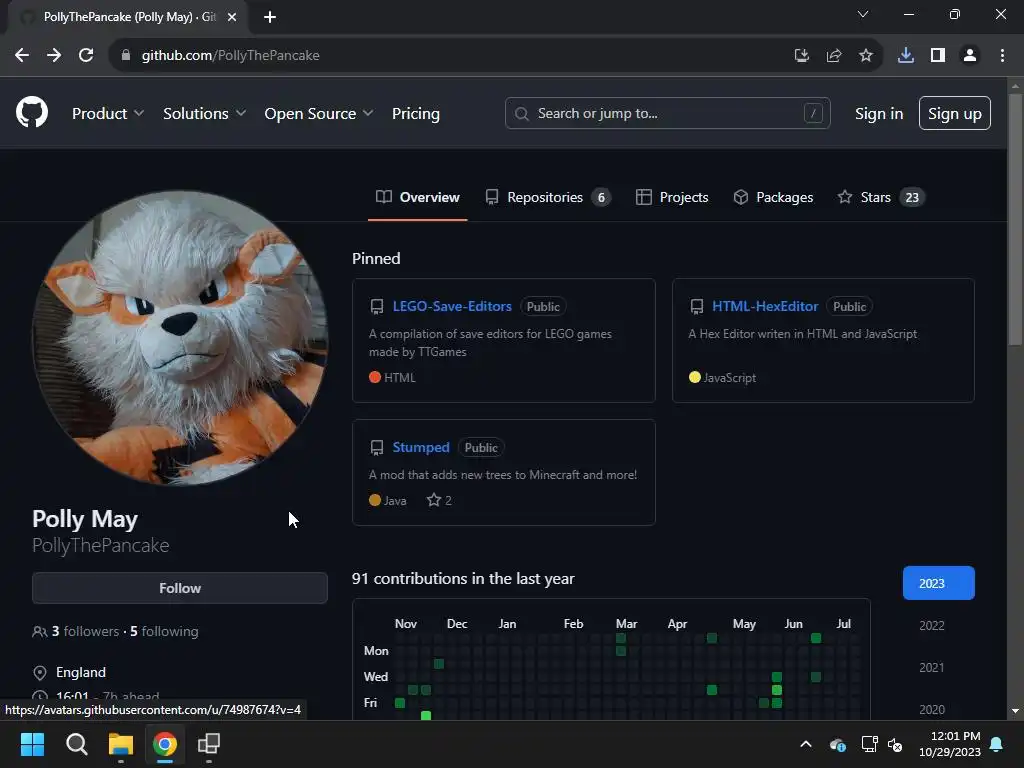Switch to the Stars tab

tap(881, 197)
